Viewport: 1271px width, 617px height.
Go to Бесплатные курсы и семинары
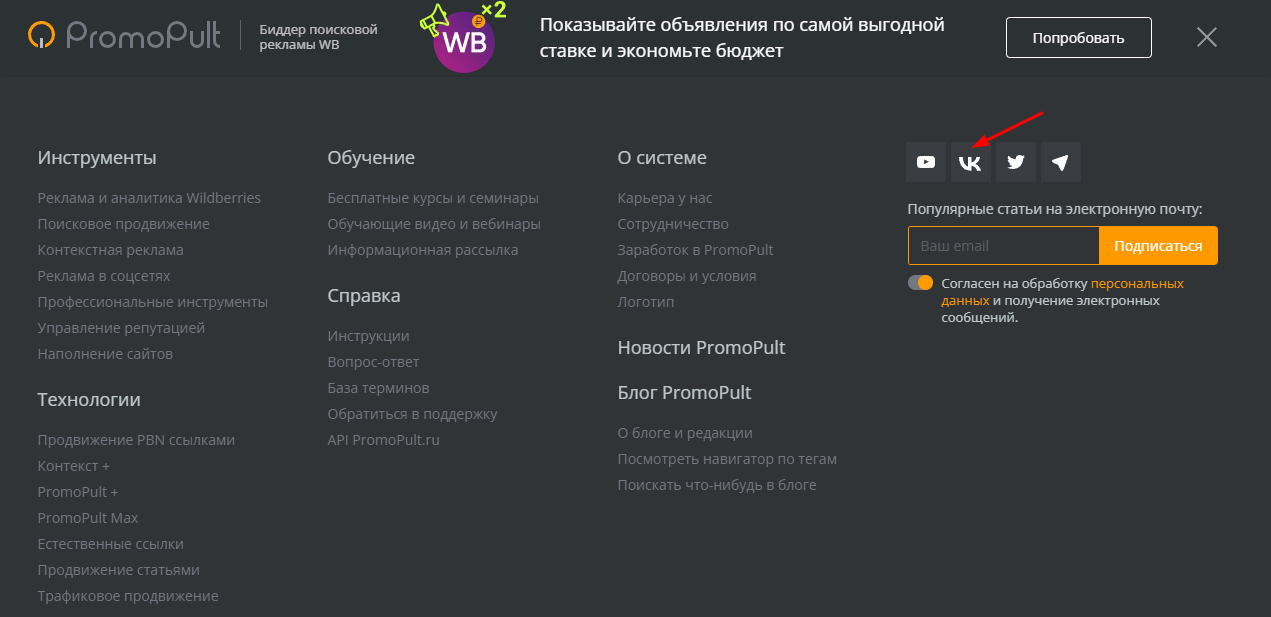coord(433,198)
